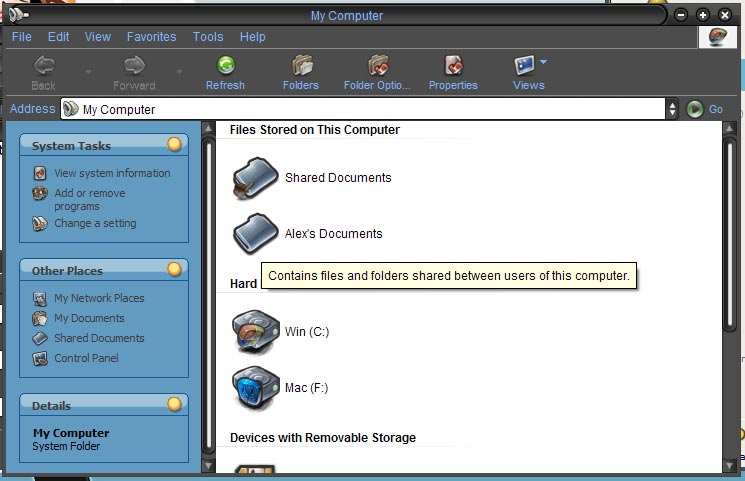Screen dimensions: 745x481
Task: Minimize the My Computer window
Action: tap(681, 15)
